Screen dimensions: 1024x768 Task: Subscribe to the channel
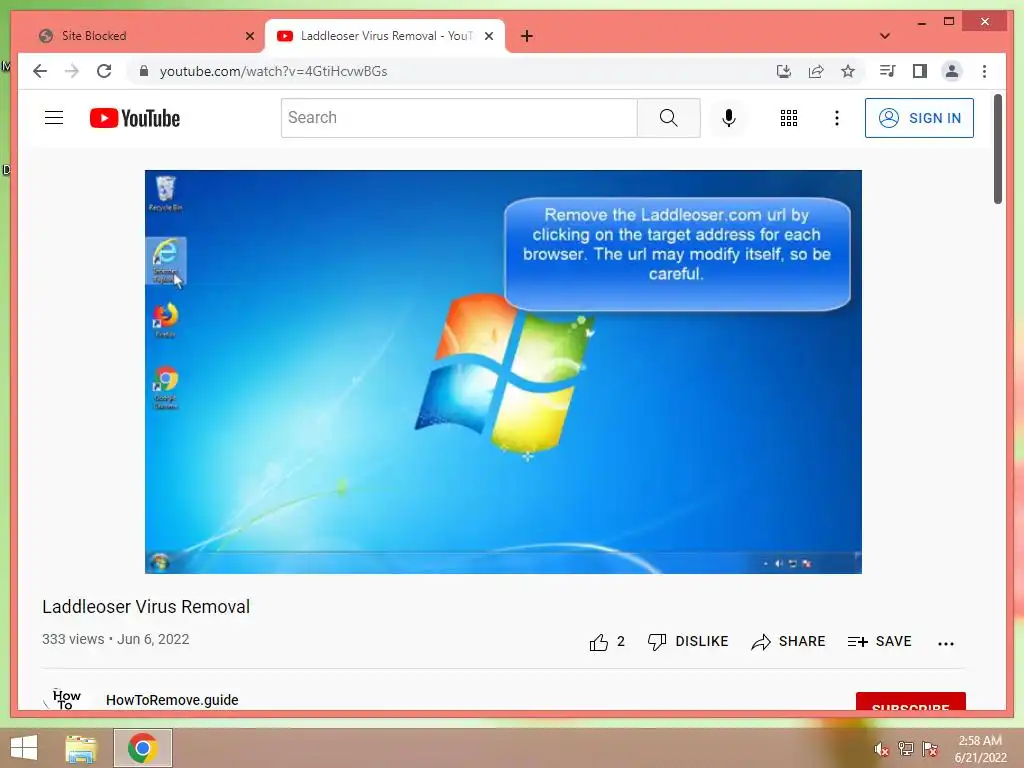pos(910,701)
